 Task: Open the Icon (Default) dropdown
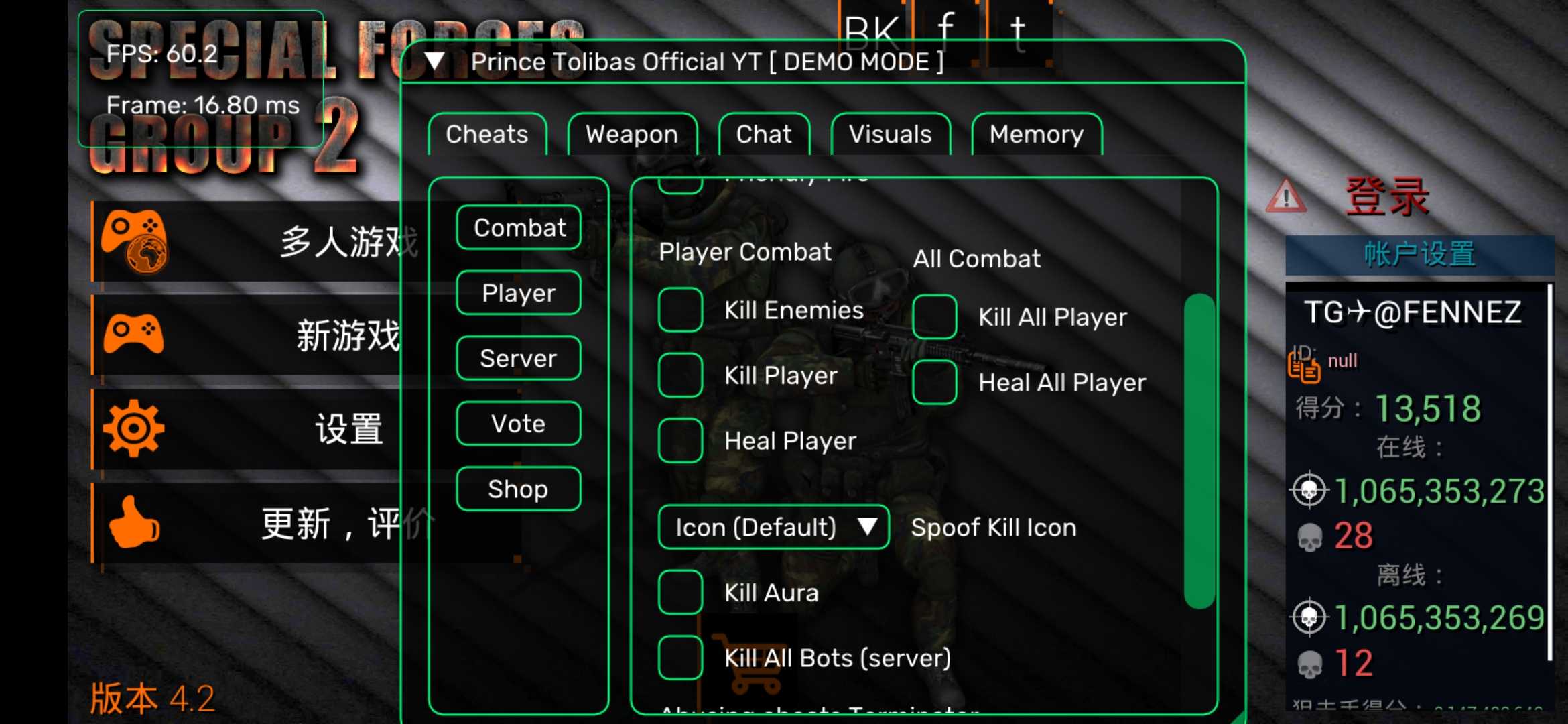(x=773, y=528)
